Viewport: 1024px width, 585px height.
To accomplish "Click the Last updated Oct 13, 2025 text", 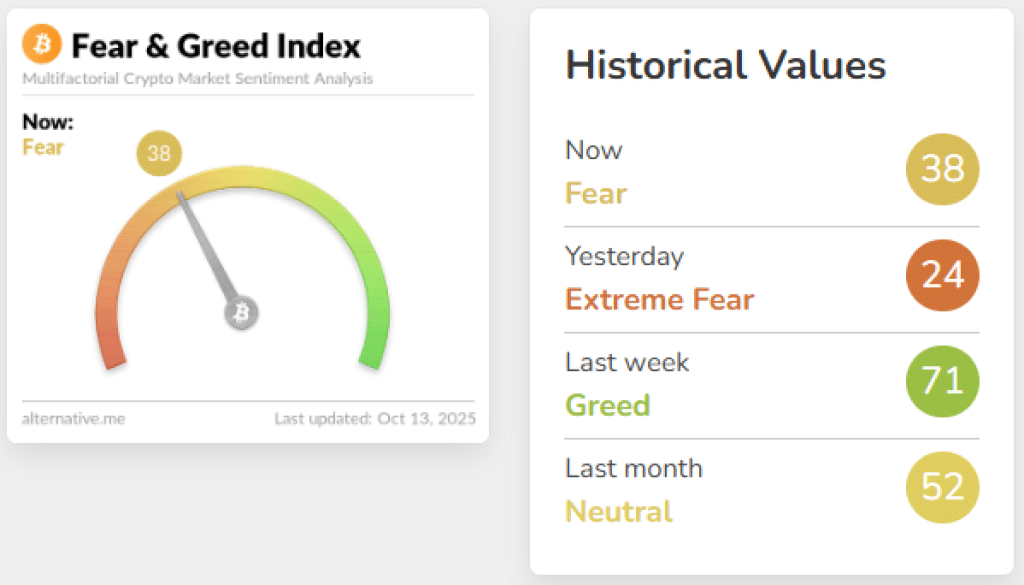I will click(375, 418).
